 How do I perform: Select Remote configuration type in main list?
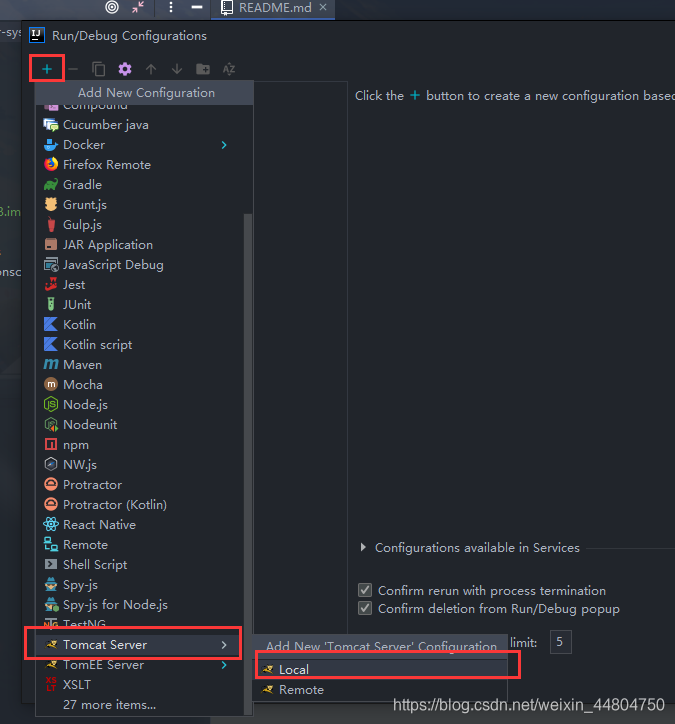point(139,544)
